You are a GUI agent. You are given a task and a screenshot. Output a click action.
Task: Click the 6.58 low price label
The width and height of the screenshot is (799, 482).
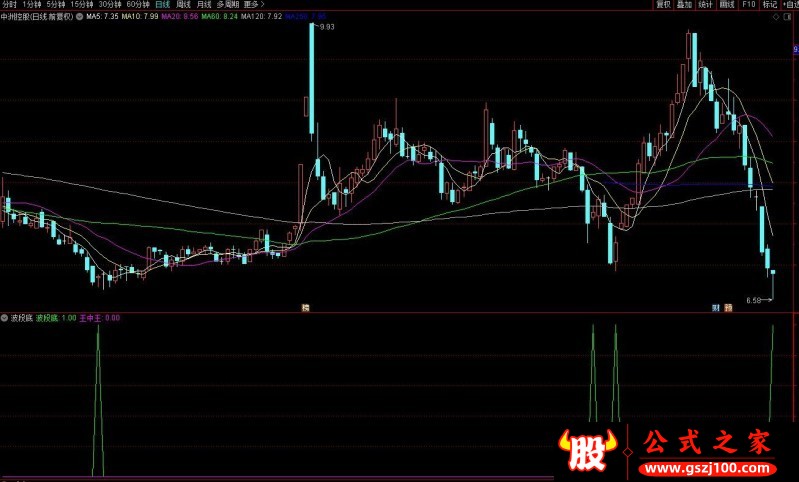coord(754,301)
